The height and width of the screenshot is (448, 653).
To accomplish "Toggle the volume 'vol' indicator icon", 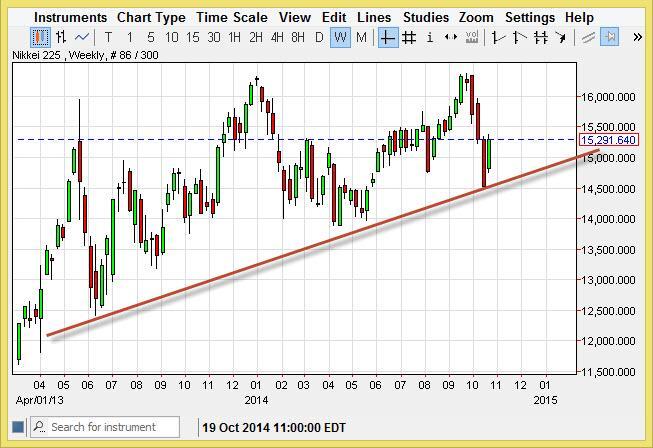I will [472, 37].
